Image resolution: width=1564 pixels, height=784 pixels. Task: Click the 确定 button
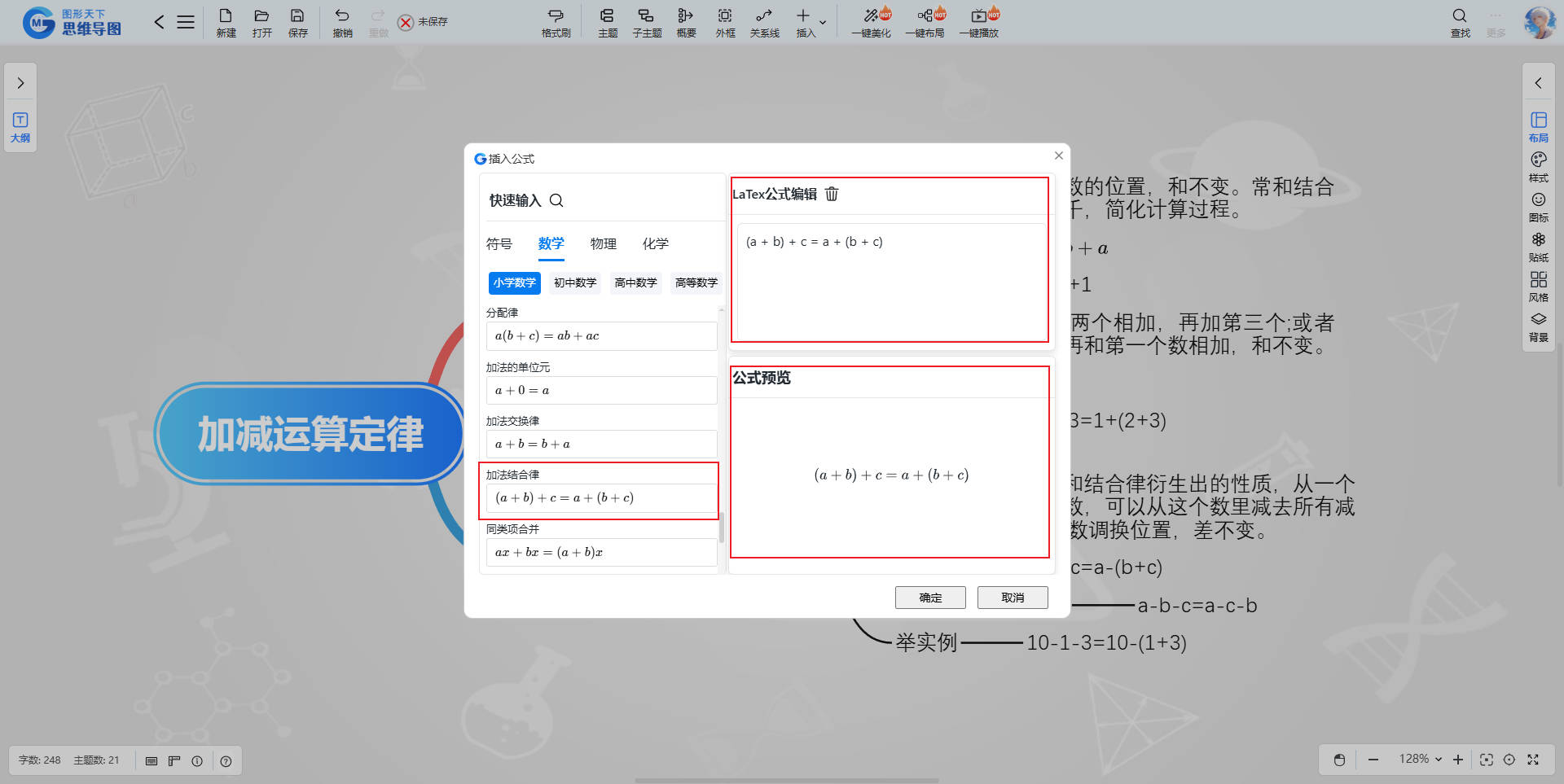[x=930, y=598]
